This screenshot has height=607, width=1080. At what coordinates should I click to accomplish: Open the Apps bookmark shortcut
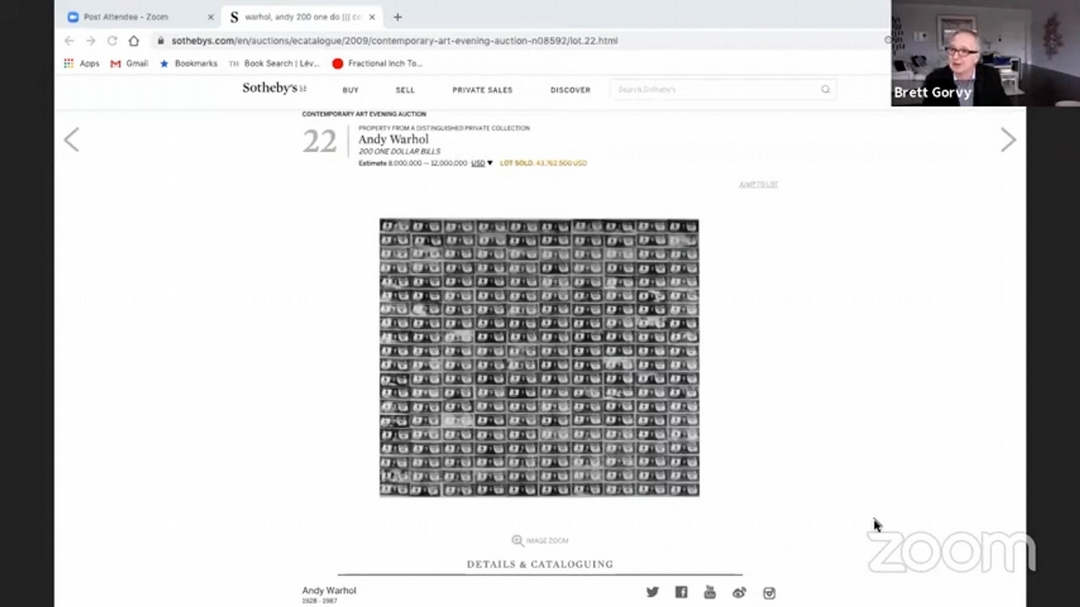pyautogui.click(x=82, y=63)
